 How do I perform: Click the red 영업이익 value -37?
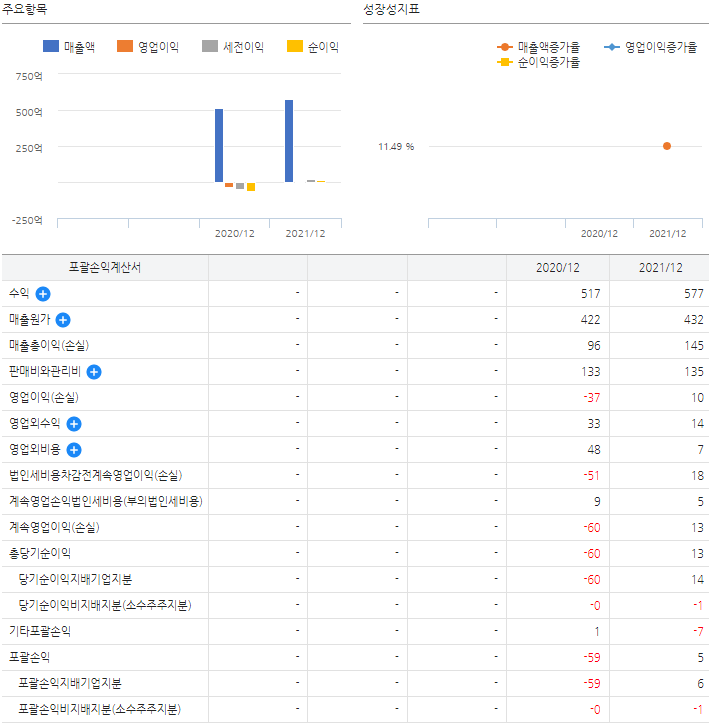point(591,397)
